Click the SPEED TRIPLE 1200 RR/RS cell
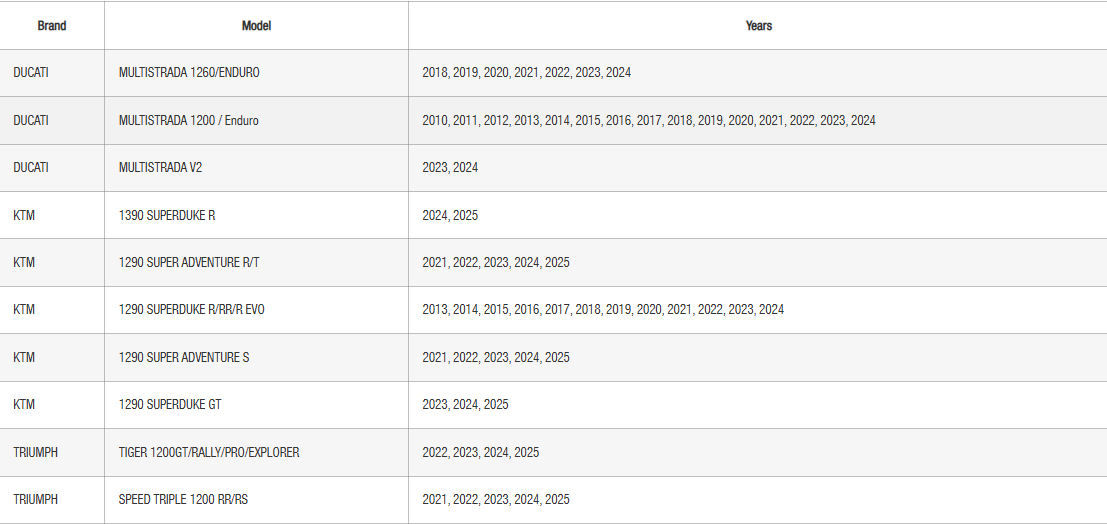This screenshot has width=1107, height=524. 183,499
